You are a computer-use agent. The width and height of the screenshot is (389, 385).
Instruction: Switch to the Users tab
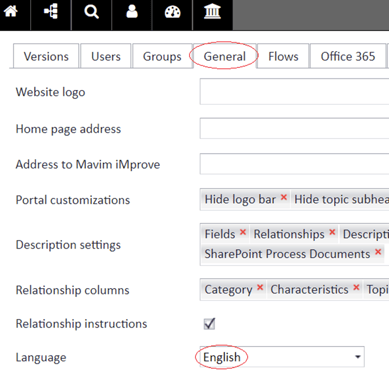106,56
